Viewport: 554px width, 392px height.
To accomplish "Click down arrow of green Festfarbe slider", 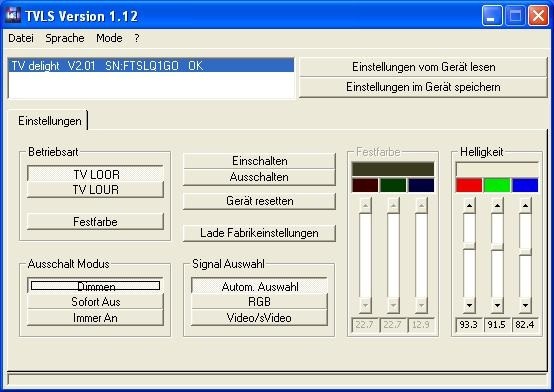I will pos(393,305).
